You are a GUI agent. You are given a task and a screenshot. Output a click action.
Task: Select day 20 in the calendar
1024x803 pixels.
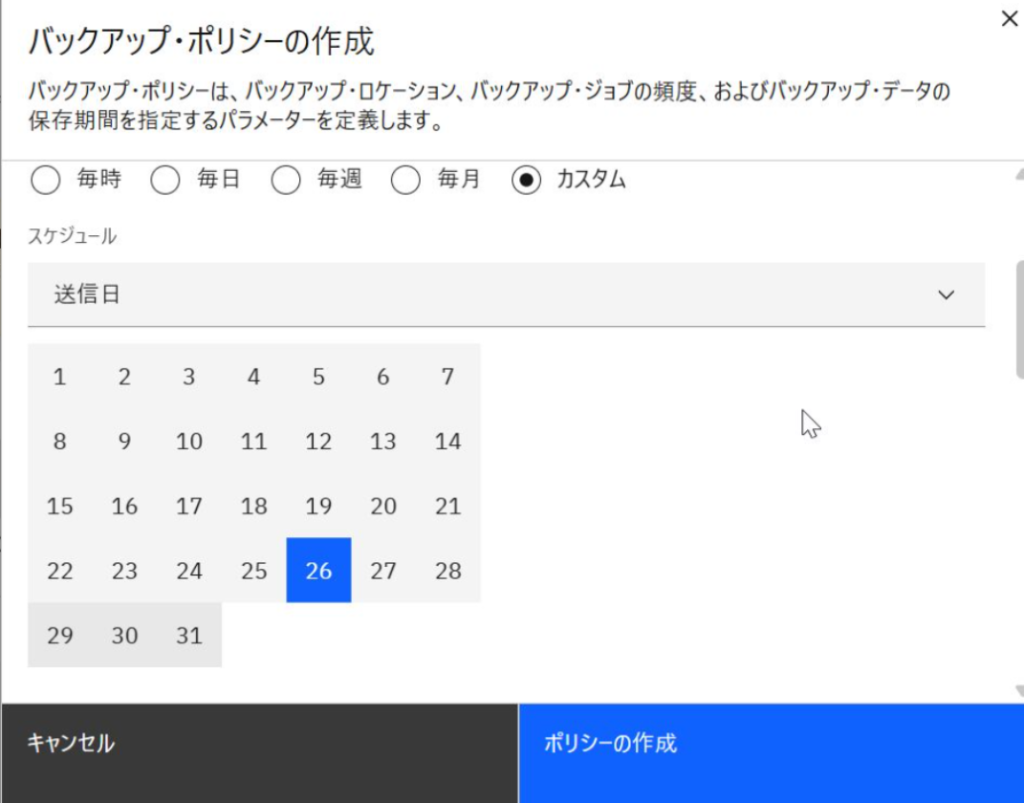(x=383, y=506)
